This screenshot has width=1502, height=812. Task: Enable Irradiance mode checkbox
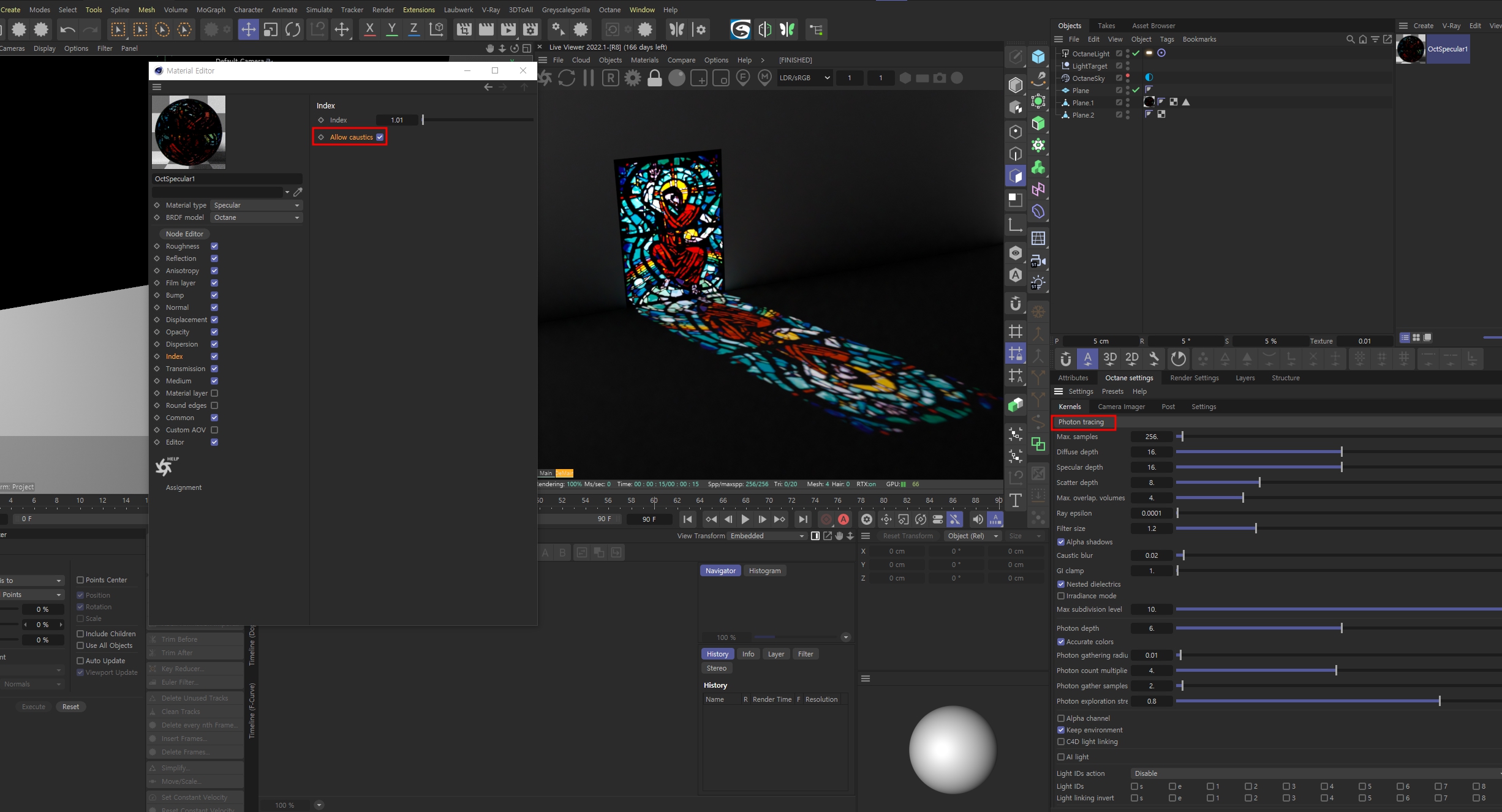(1061, 596)
